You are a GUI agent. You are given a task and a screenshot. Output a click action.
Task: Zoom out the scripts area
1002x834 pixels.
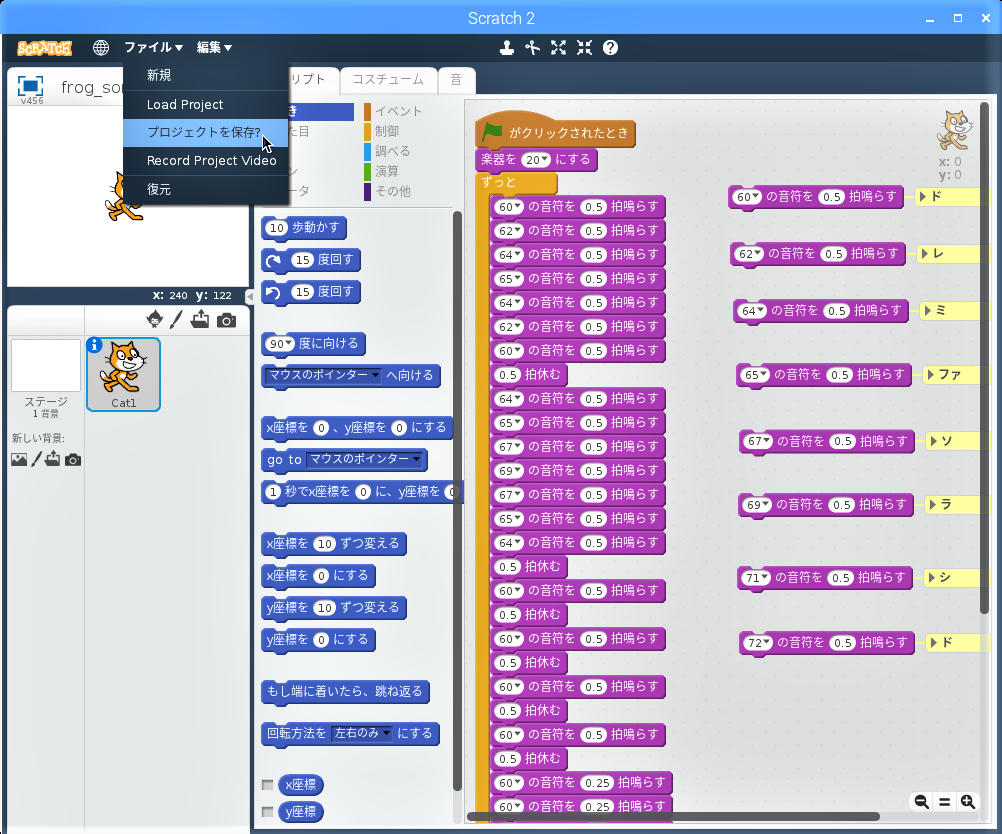pyautogui.click(x=921, y=801)
